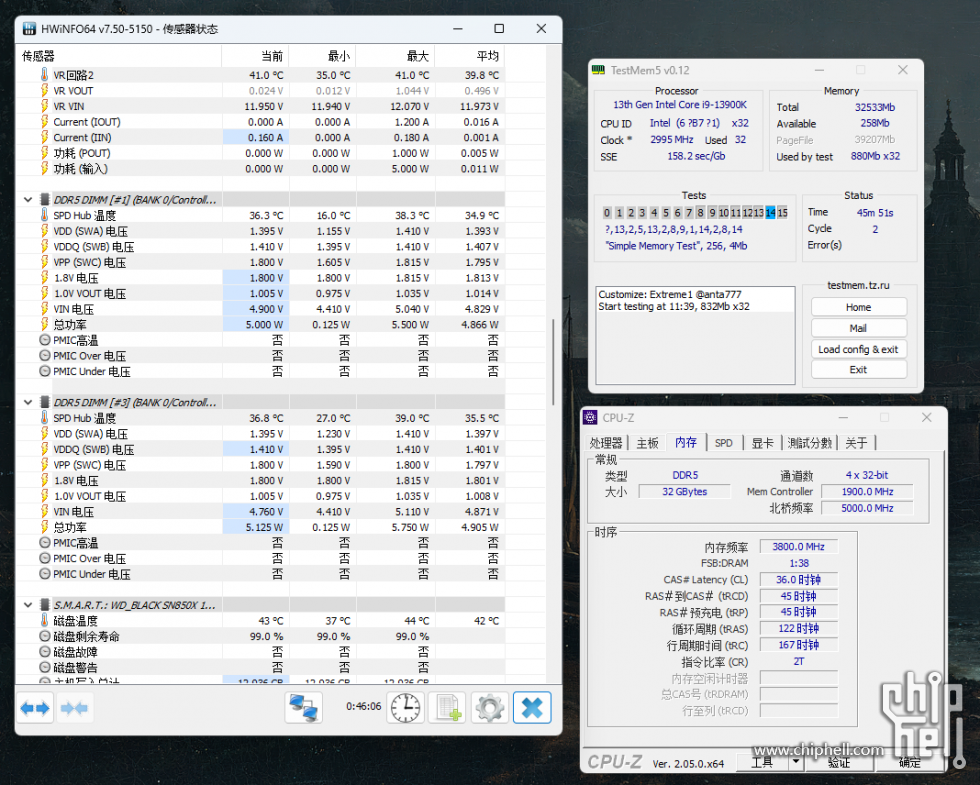Viewport: 980px width, 785px height.
Task: Click the 平均 column header in HWiNFO
Action: (x=469, y=56)
